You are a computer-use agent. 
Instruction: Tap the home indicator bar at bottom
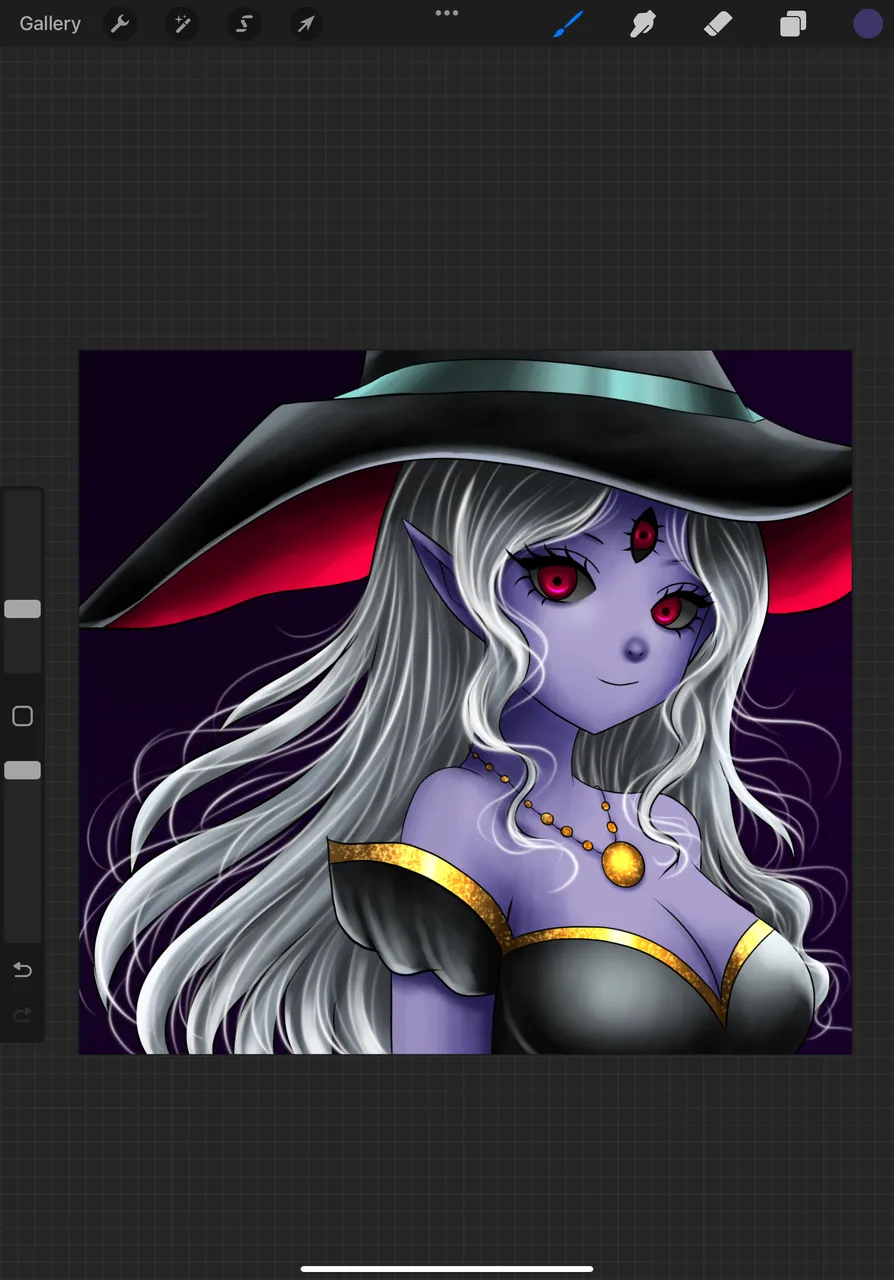click(x=447, y=1270)
